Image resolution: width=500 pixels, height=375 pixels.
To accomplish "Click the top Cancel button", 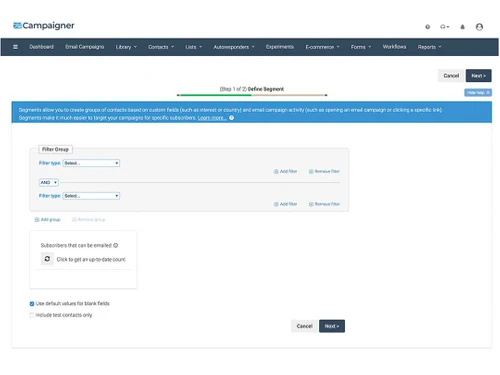I will pyautogui.click(x=451, y=76).
